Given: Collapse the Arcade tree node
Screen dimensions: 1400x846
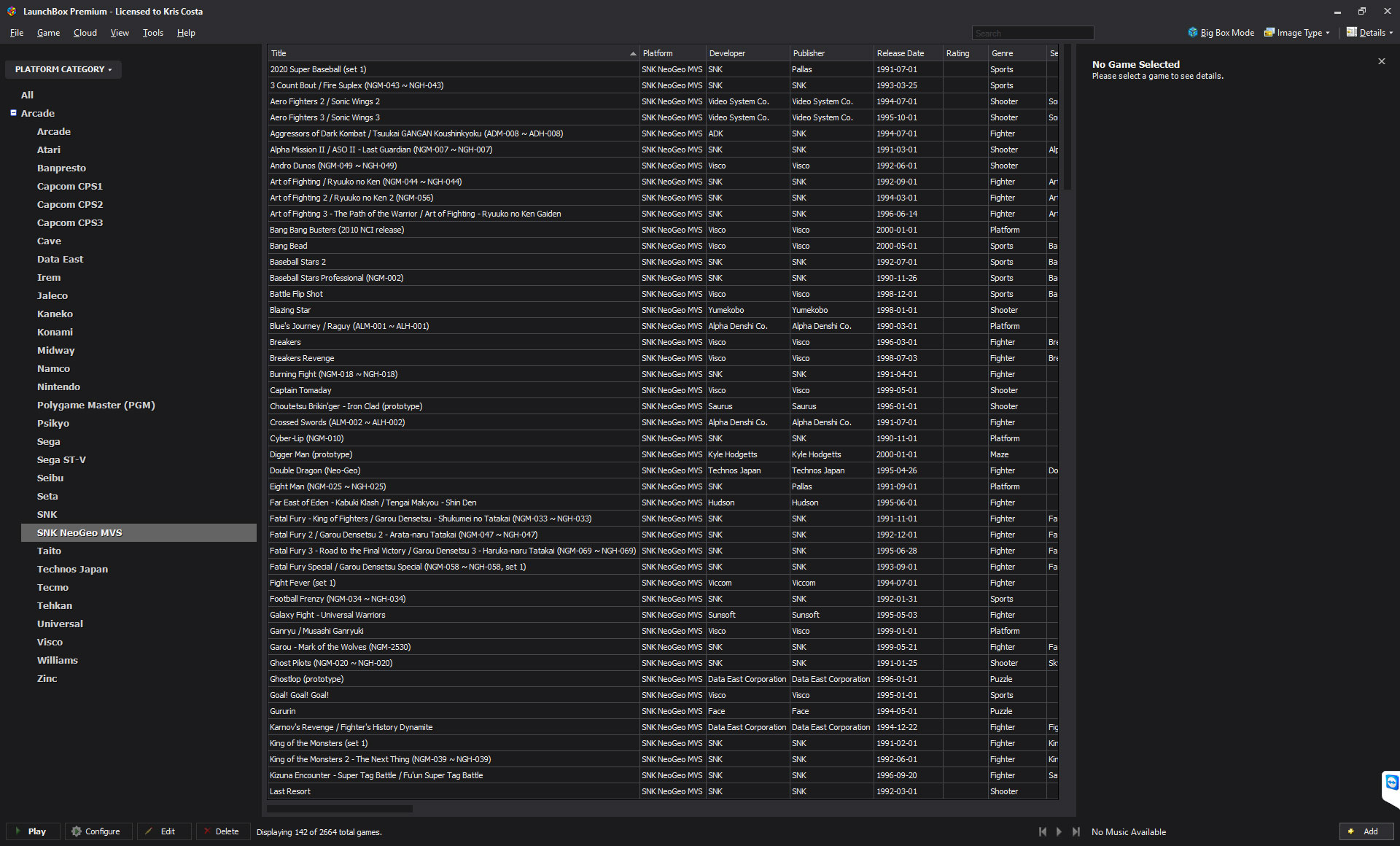Looking at the screenshot, I should 13,113.
